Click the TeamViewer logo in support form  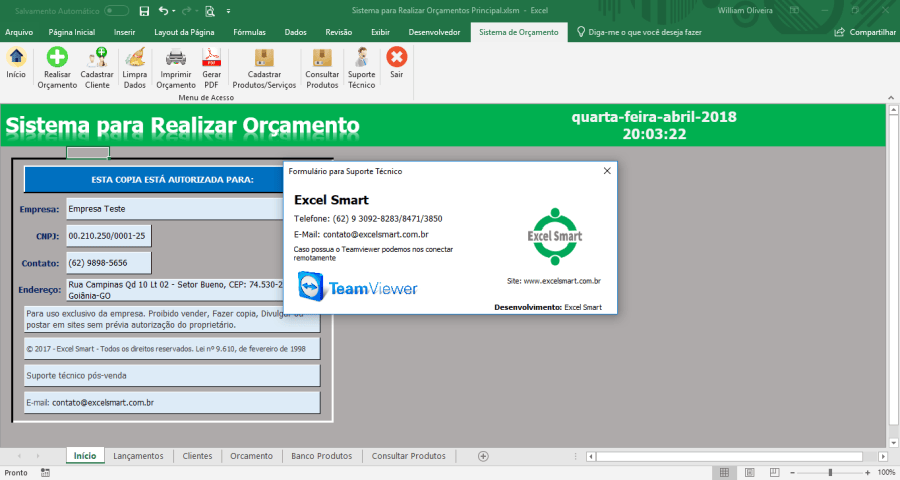click(358, 287)
